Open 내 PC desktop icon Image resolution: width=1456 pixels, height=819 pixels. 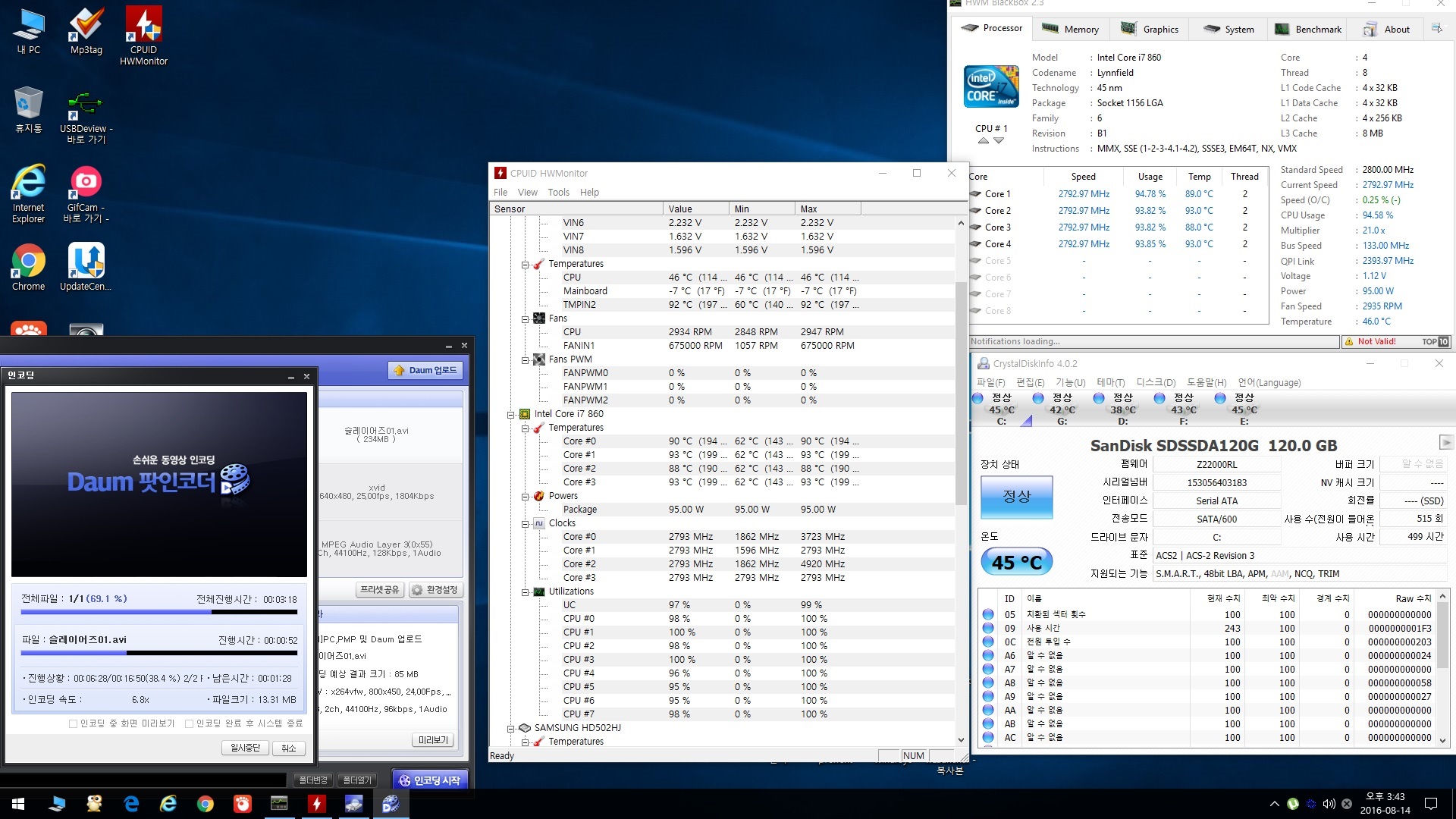tap(29, 31)
